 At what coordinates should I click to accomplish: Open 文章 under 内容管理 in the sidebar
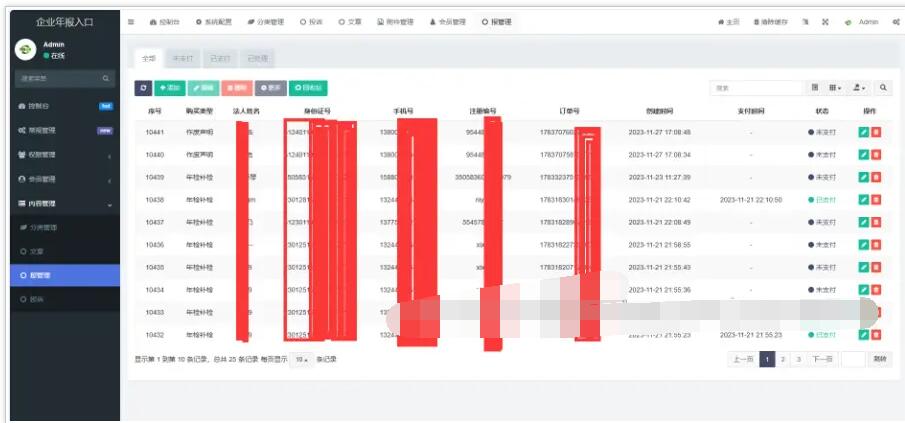pos(65,252)
